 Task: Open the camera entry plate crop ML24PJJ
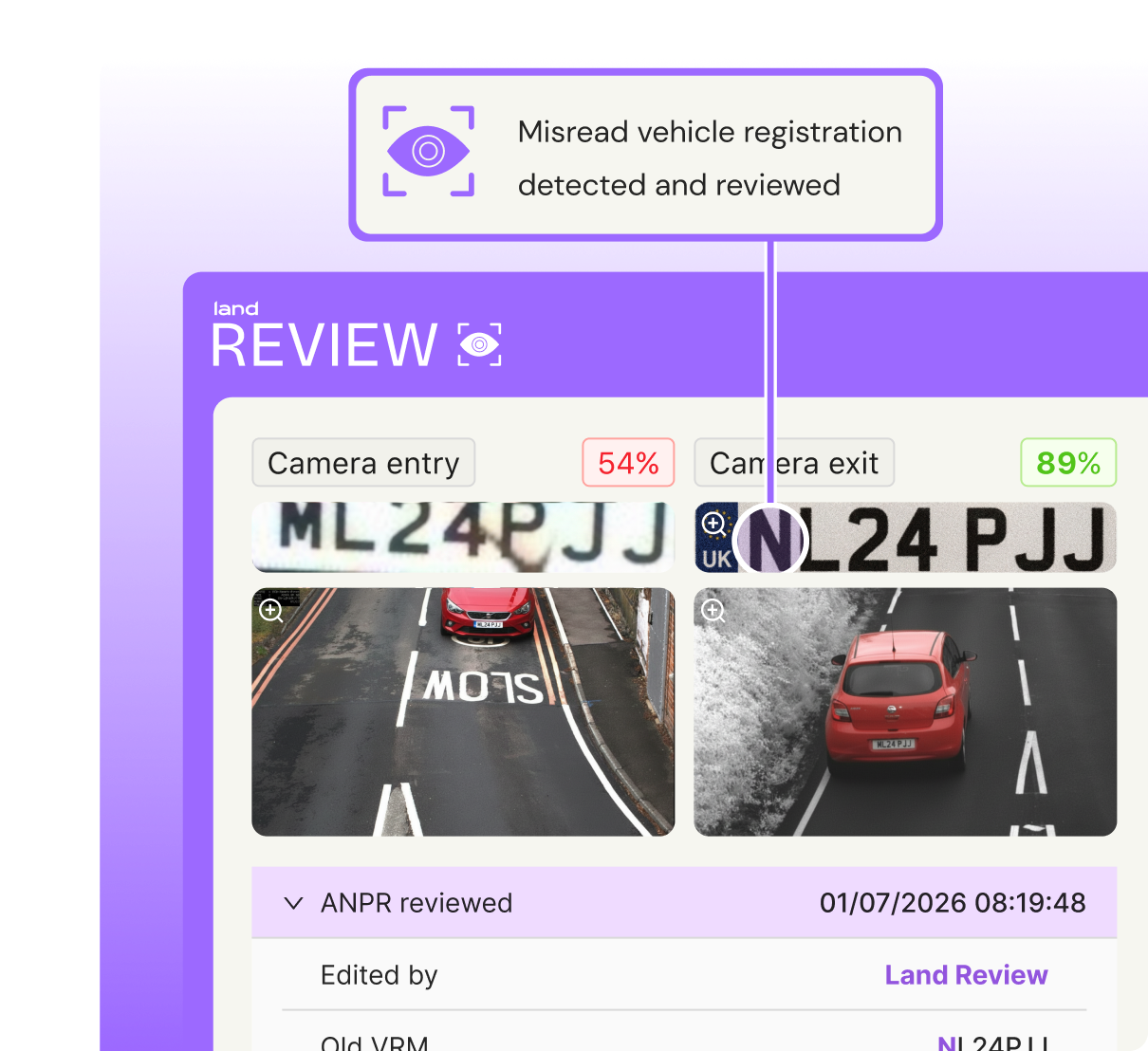click(x=463, y=537)
